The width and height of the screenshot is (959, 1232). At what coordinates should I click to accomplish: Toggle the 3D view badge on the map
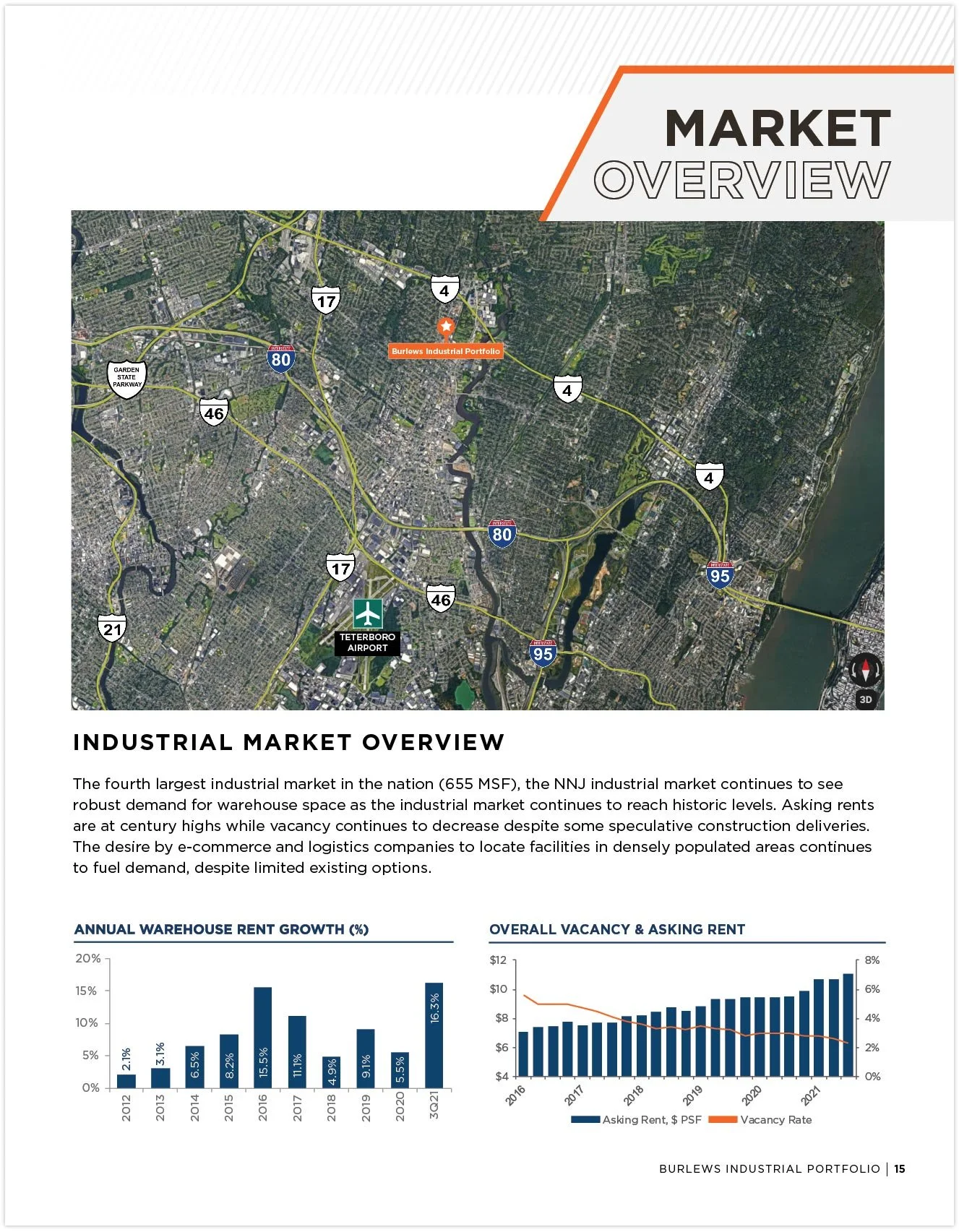(866, 699)
